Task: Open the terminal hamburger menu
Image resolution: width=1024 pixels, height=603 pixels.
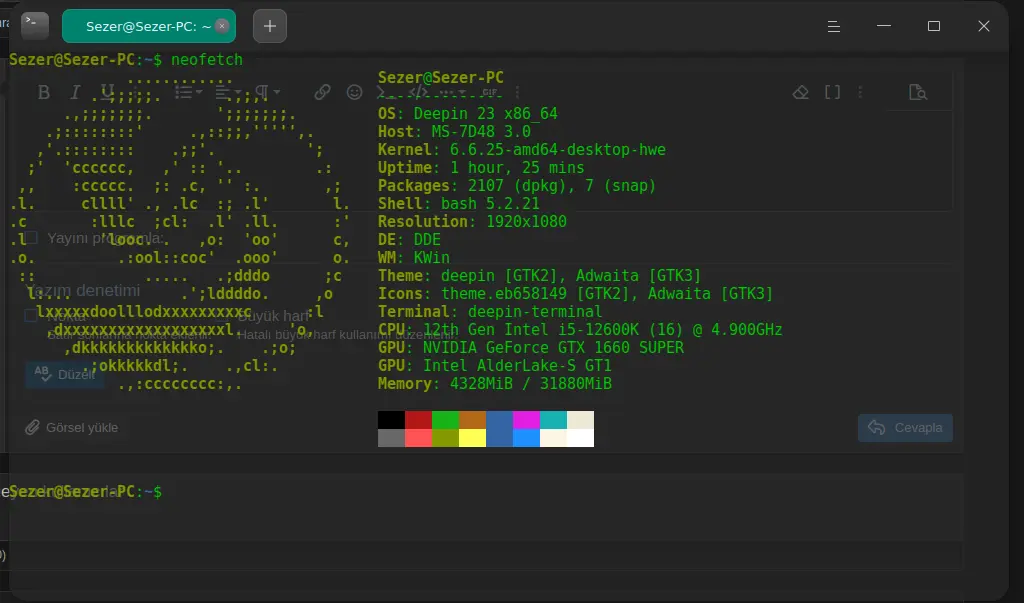Action: click(833, 26)
